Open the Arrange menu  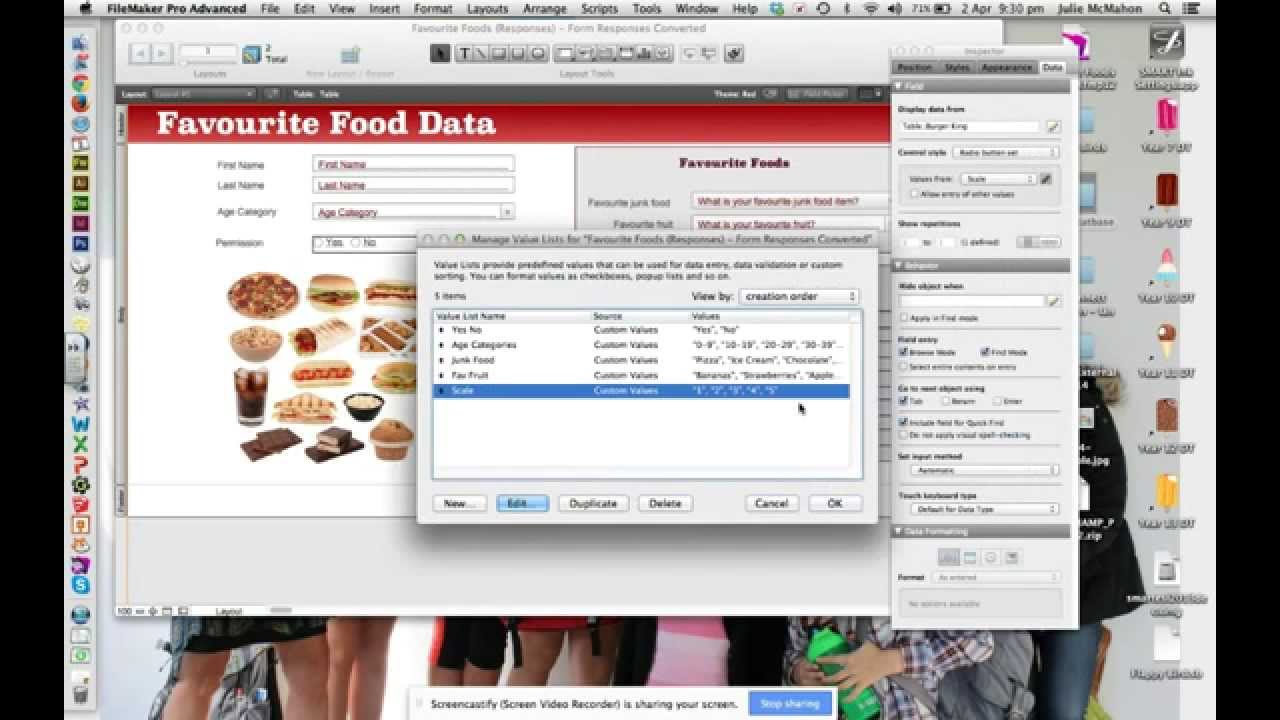(x=544, y=8)
